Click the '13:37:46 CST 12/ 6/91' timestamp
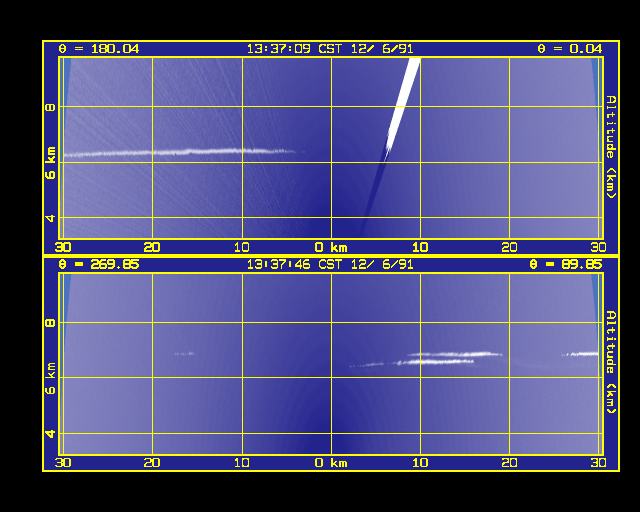Screen dimensions: 640x512 pyautogui.click(x=330, y=264)
